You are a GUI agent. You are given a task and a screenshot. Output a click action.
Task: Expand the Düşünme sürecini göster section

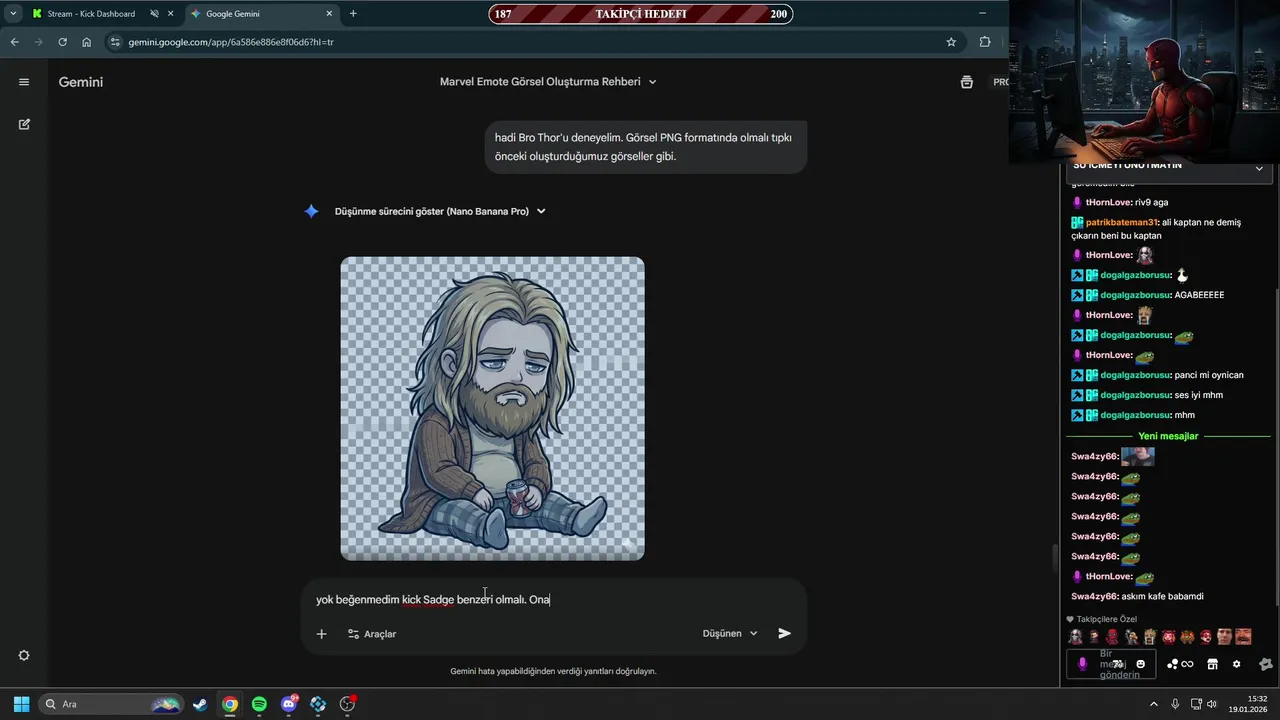click(x=440, y=211)
